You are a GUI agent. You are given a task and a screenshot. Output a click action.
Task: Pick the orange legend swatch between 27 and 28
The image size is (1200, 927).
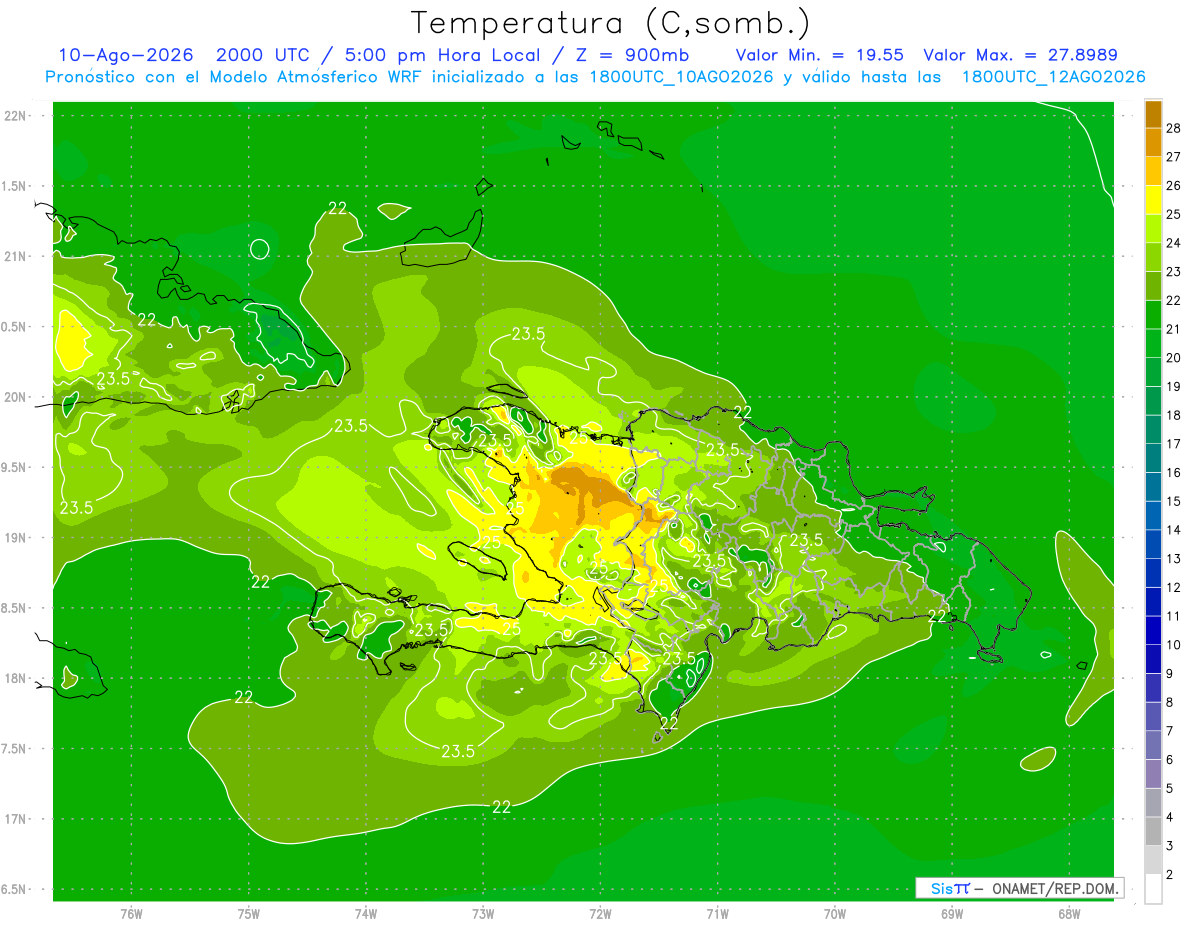click(1153, 142)
